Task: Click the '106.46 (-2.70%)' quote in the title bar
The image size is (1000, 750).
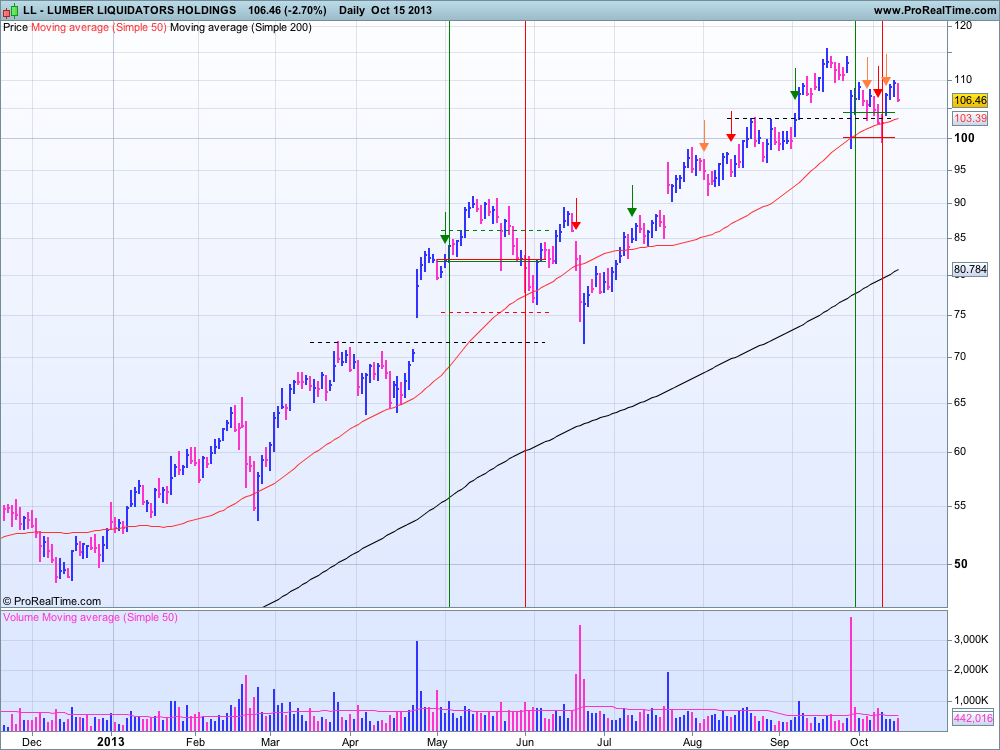Action: pyautogui.click(x=287, y=10)
